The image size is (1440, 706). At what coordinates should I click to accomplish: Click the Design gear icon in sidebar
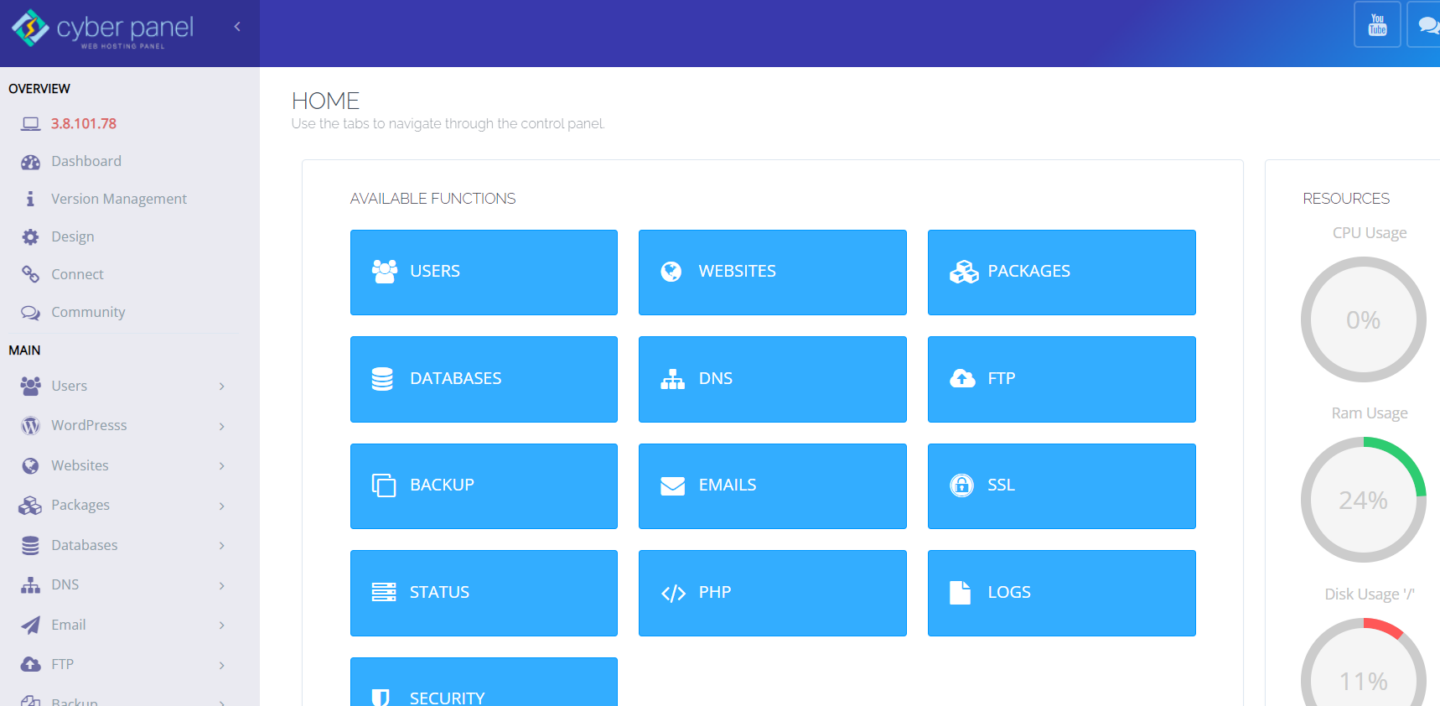[28, 236]
